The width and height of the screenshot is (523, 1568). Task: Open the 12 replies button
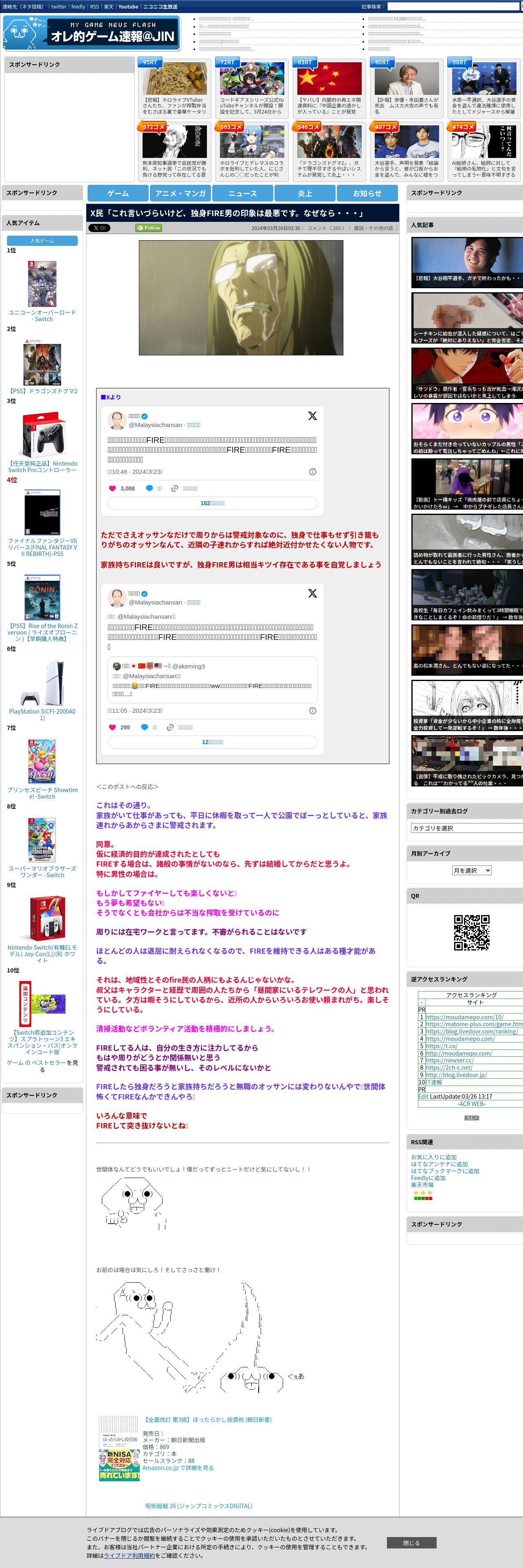coord(213,742)
